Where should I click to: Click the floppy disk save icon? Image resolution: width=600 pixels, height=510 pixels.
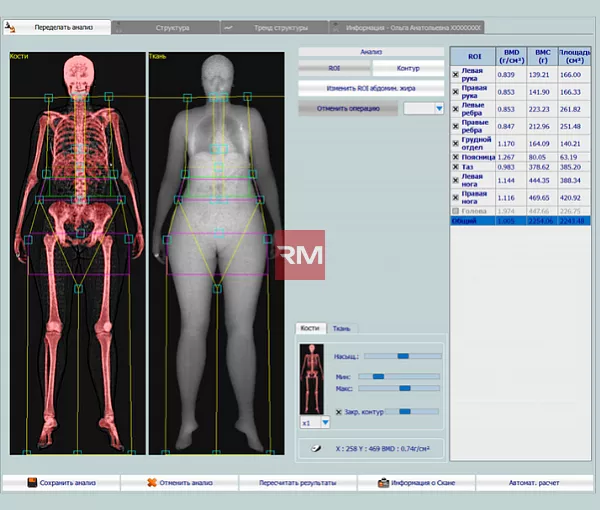(x=32, y=482)
